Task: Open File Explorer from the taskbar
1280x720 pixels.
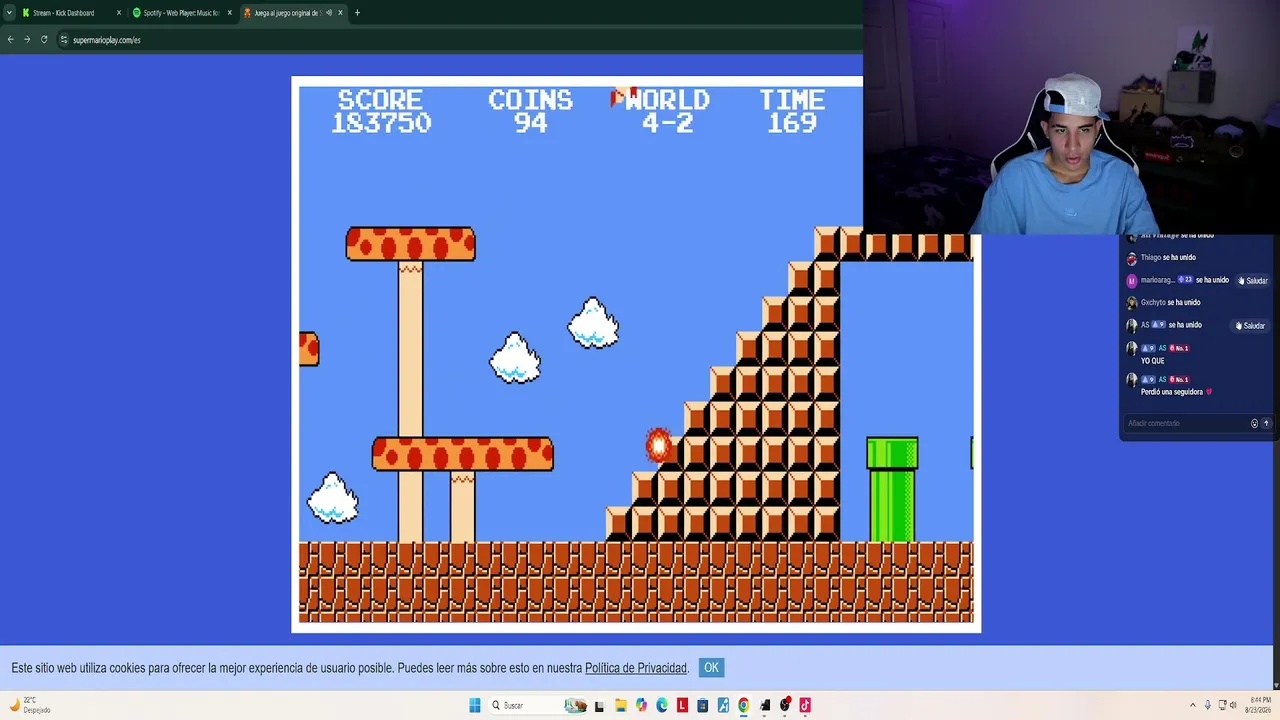Action: [x=620, y=705]
